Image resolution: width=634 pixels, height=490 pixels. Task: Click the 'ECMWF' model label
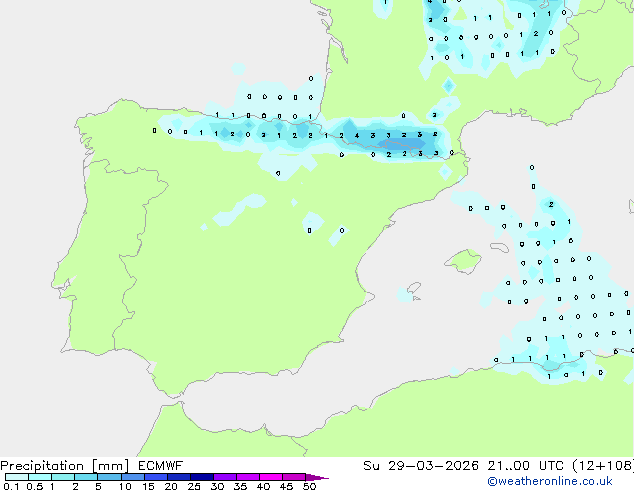pyautogui.click(x=161, y=466)
